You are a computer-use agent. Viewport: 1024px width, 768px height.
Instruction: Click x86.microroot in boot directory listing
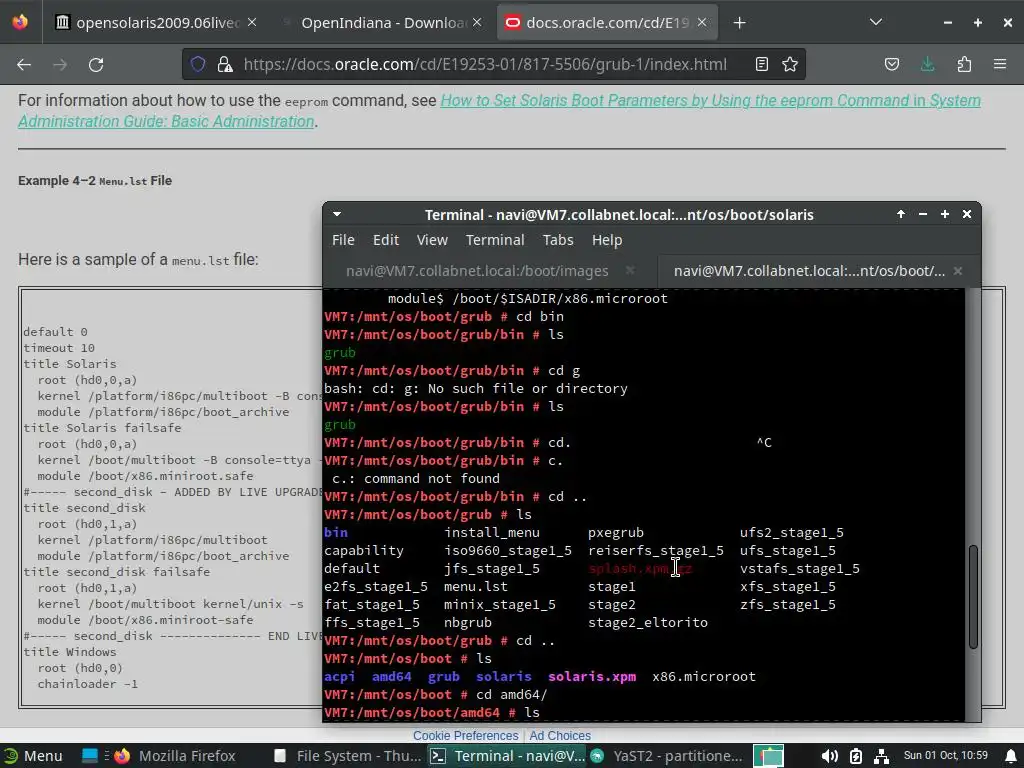(x=704, y=677)
